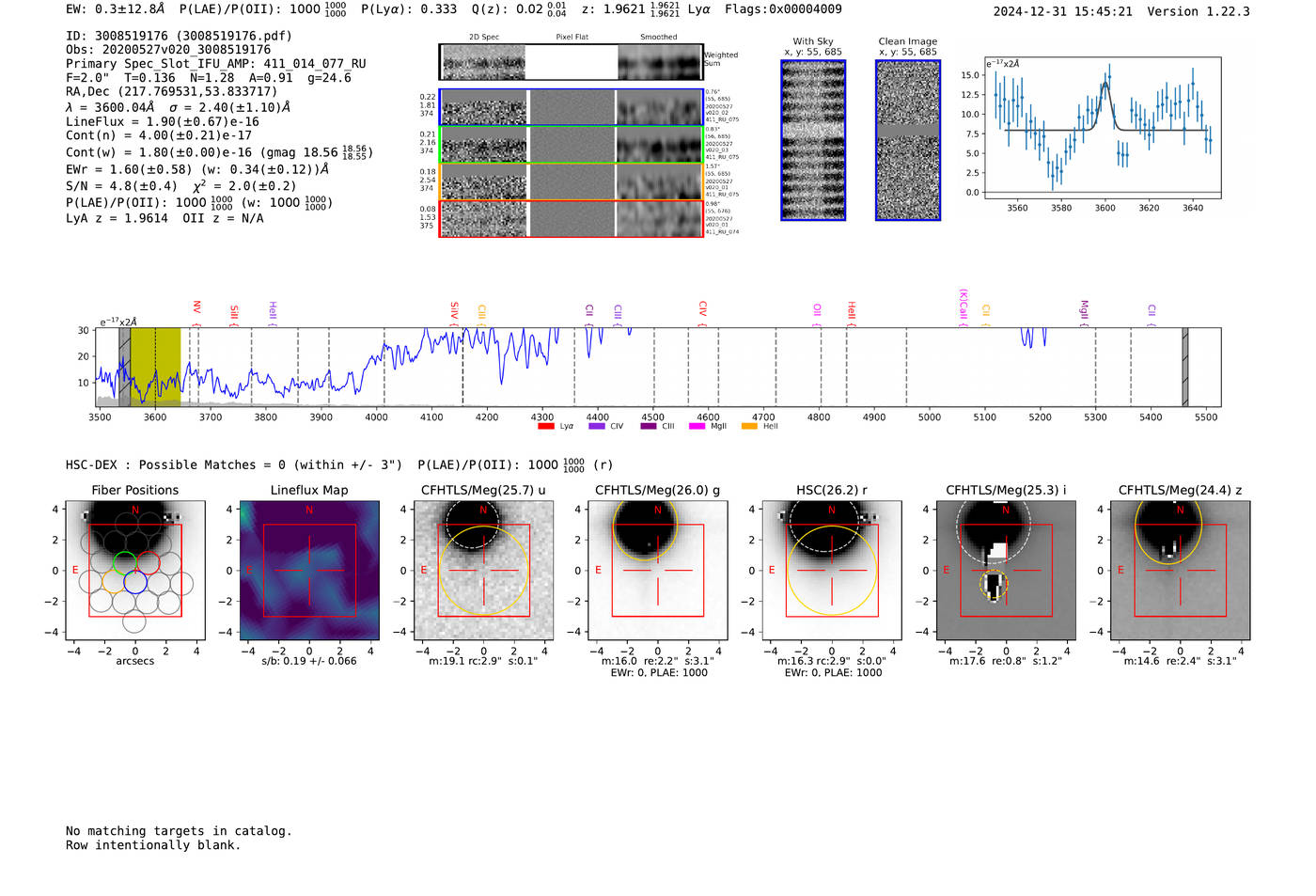
Task: Click the CIII legend color swatch
Action: (649, 426)
